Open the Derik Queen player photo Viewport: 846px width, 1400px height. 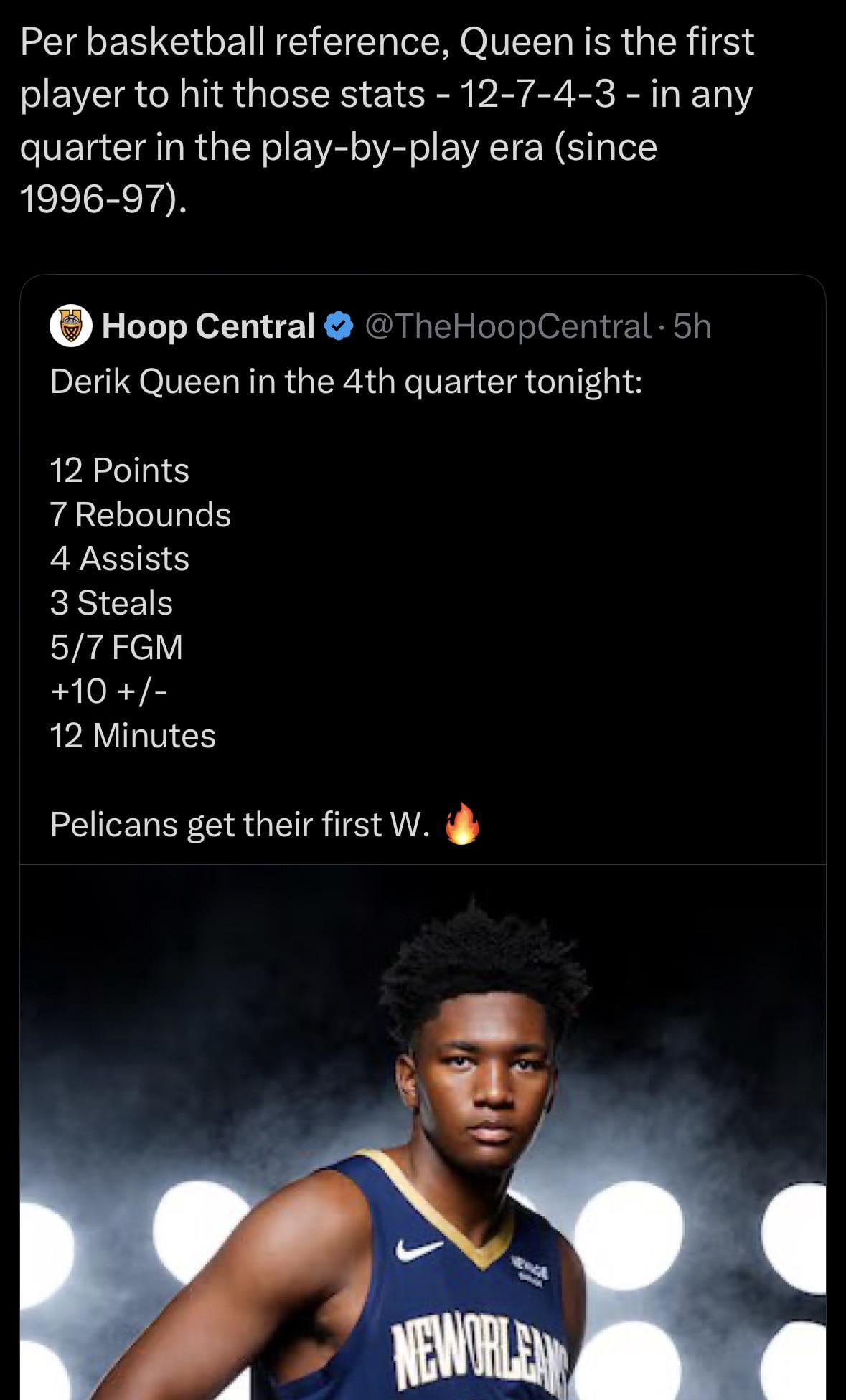pos(423,1132)
